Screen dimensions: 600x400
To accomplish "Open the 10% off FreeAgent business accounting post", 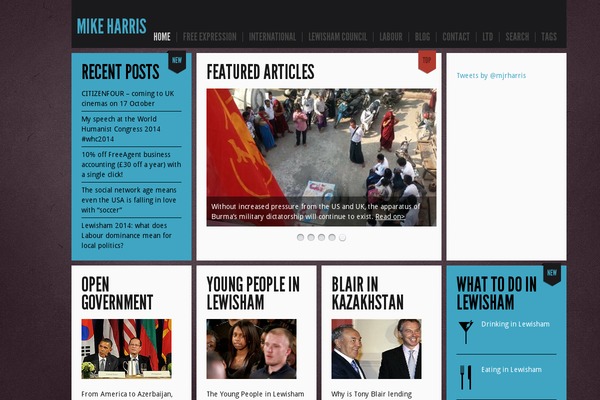I will (x=131, y=164).
